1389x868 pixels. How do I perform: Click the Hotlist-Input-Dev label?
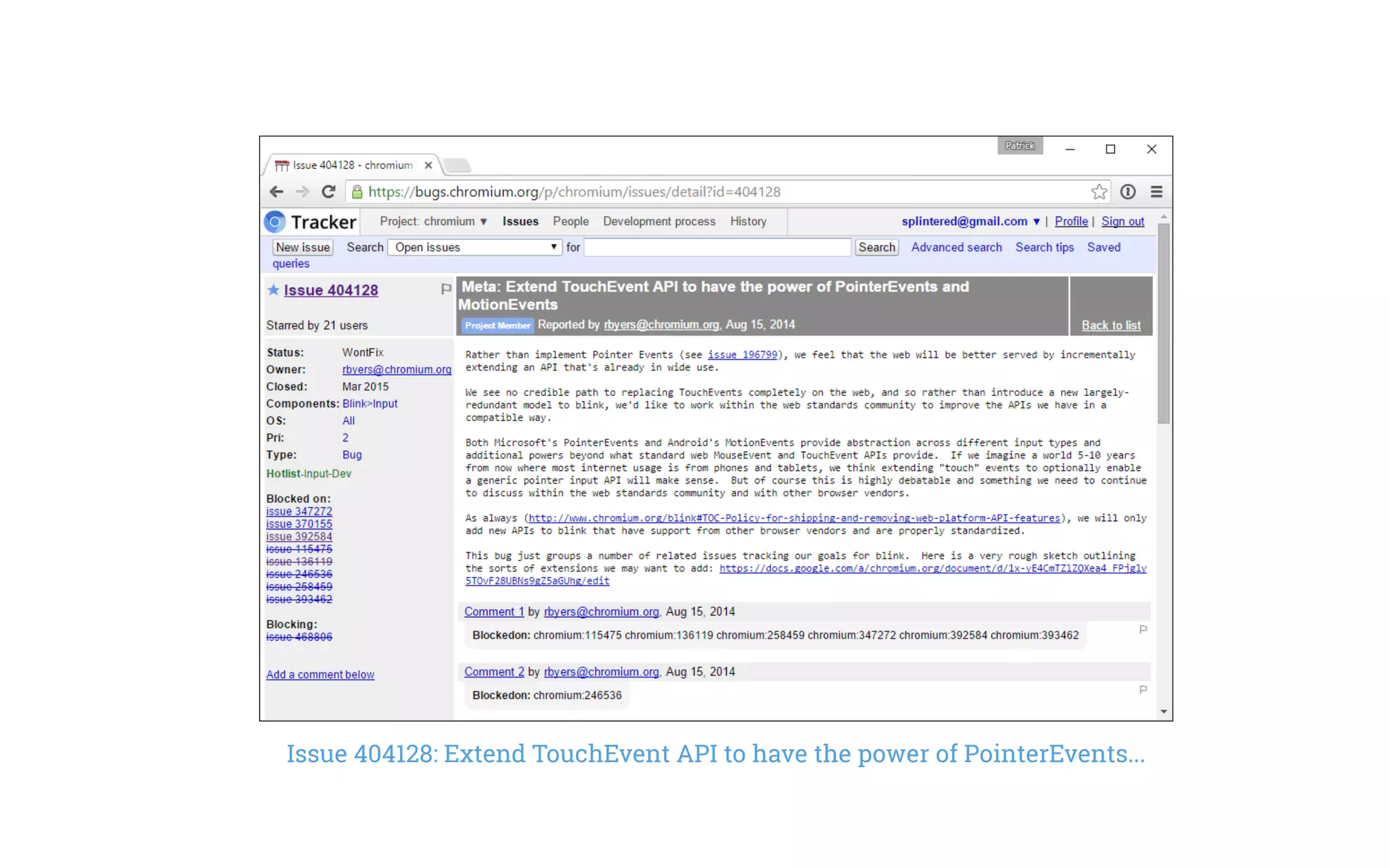tap(309, 473)
